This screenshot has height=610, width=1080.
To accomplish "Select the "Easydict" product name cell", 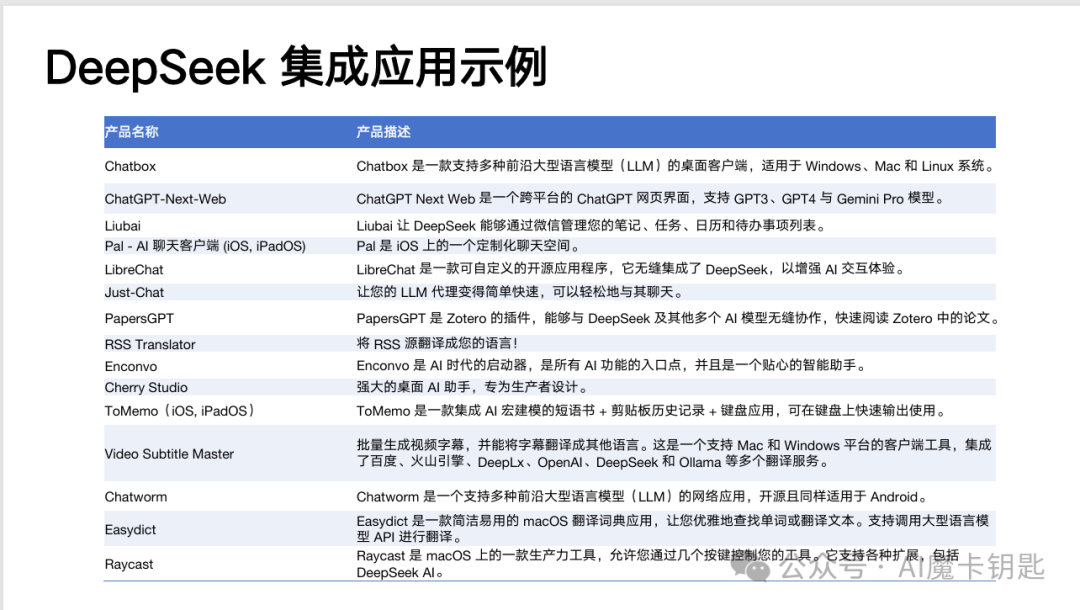I will click(130, 529).
